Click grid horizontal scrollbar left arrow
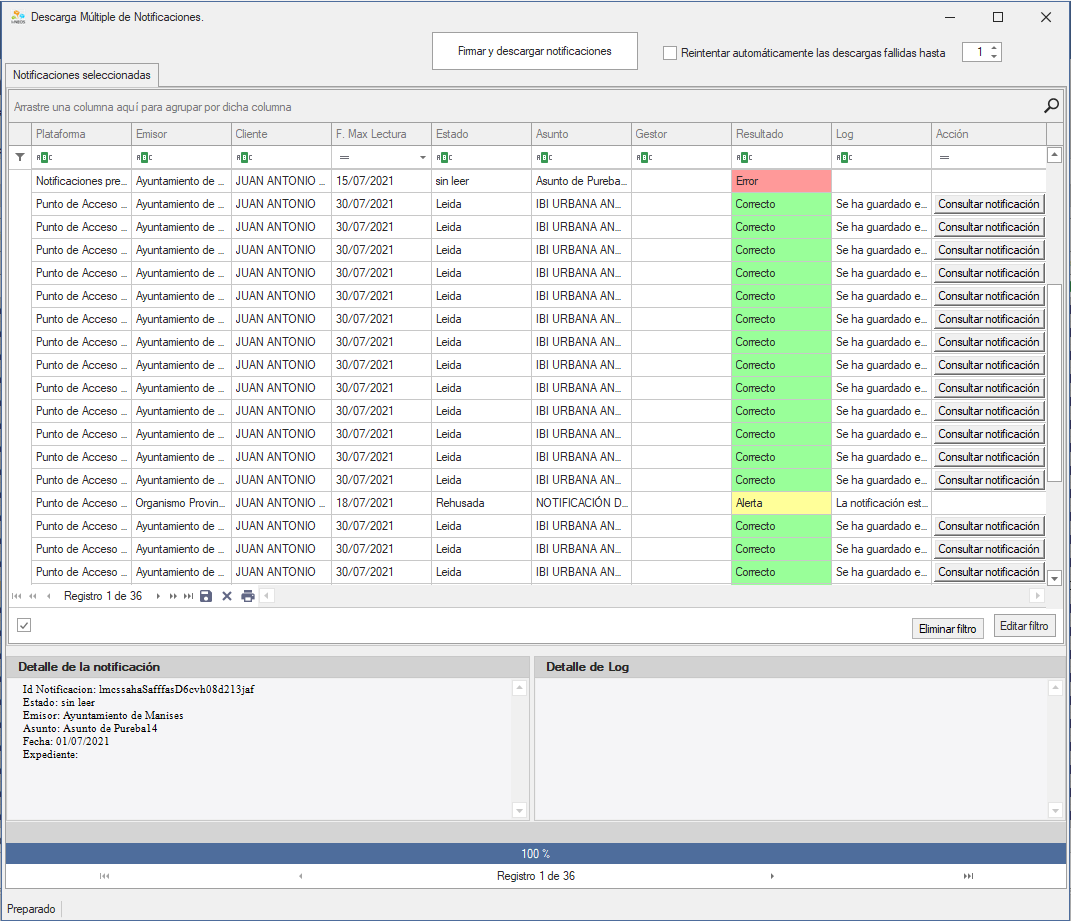The width and height of the screenshot is (1071, 921). 267,596
